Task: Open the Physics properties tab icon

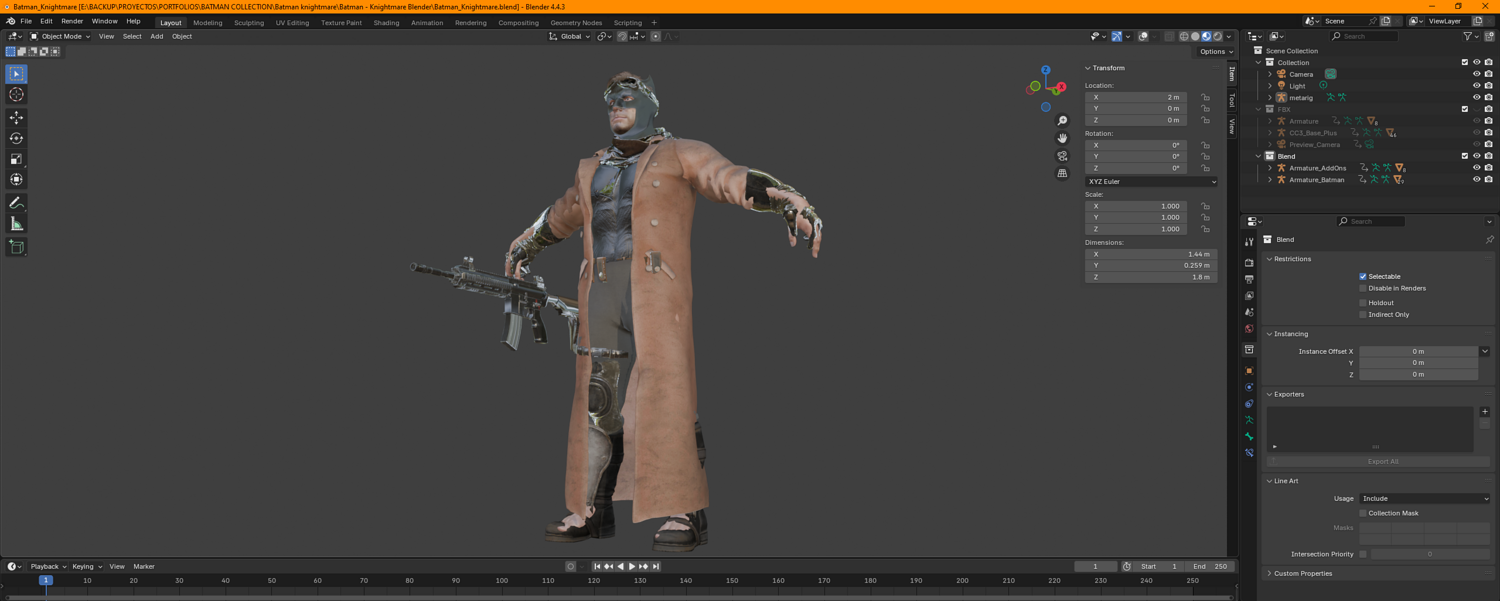Action: (1249, 387)
